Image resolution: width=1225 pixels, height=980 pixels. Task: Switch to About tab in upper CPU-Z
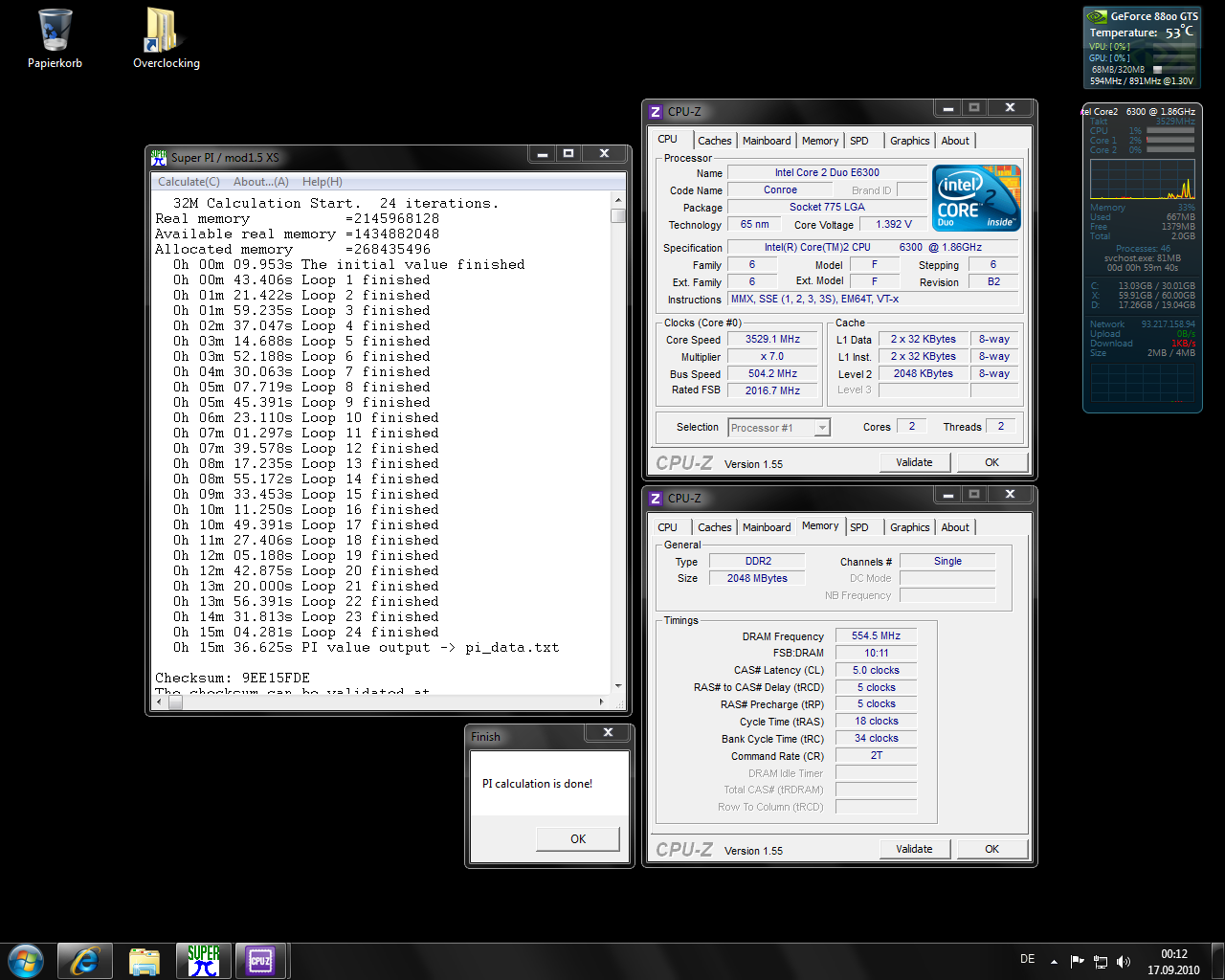click(x=955, y=141)
